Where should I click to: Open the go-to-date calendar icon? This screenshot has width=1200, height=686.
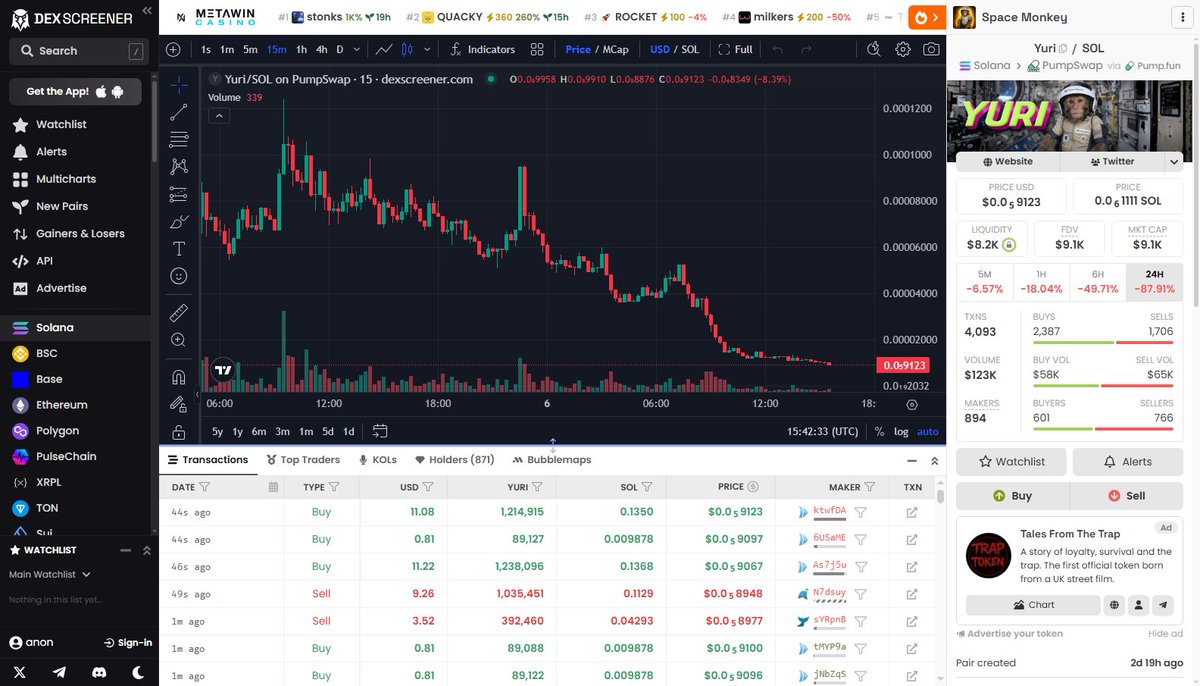tap(380, 431)
